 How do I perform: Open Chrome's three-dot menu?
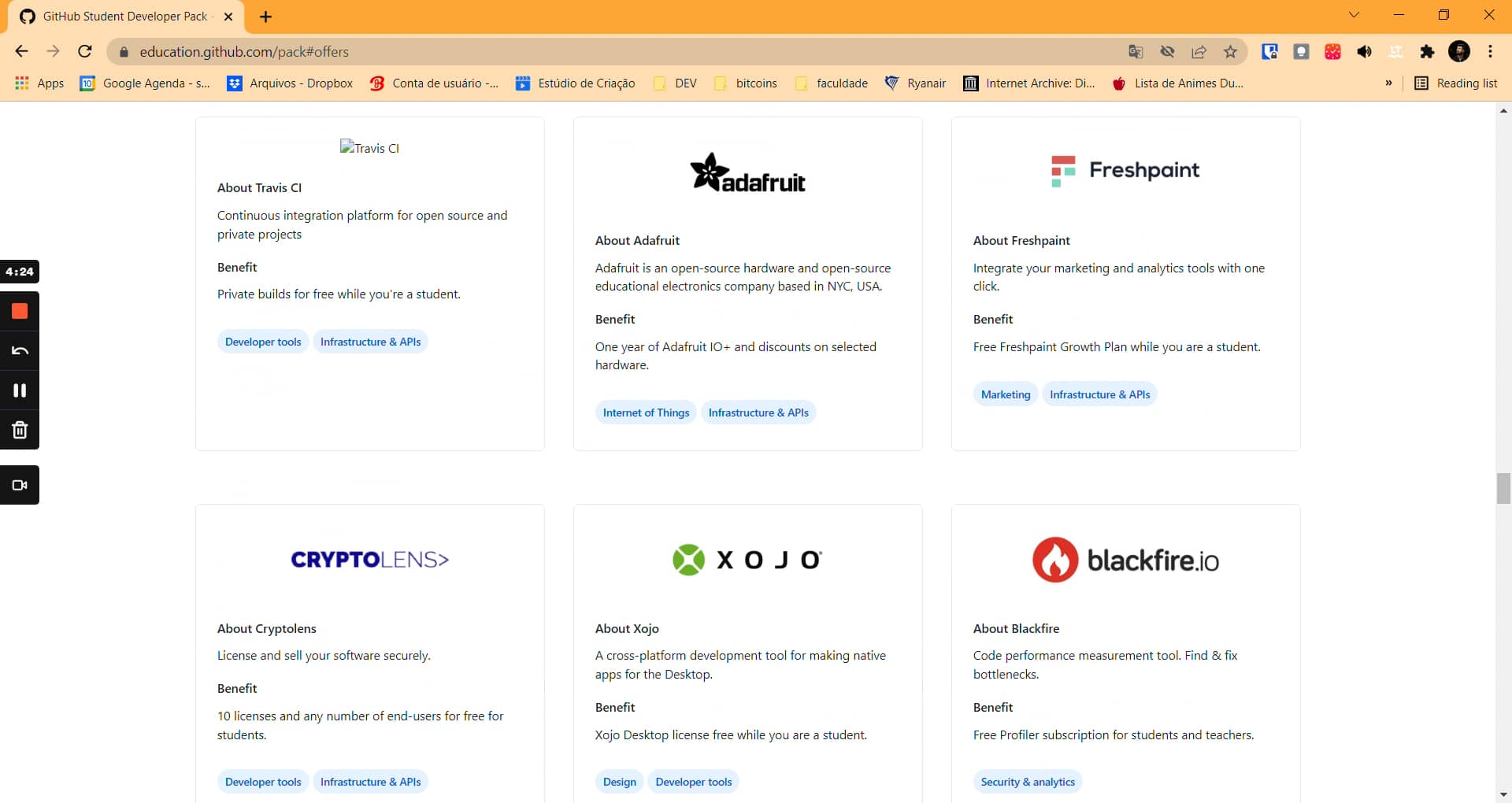coord(1491,52)
